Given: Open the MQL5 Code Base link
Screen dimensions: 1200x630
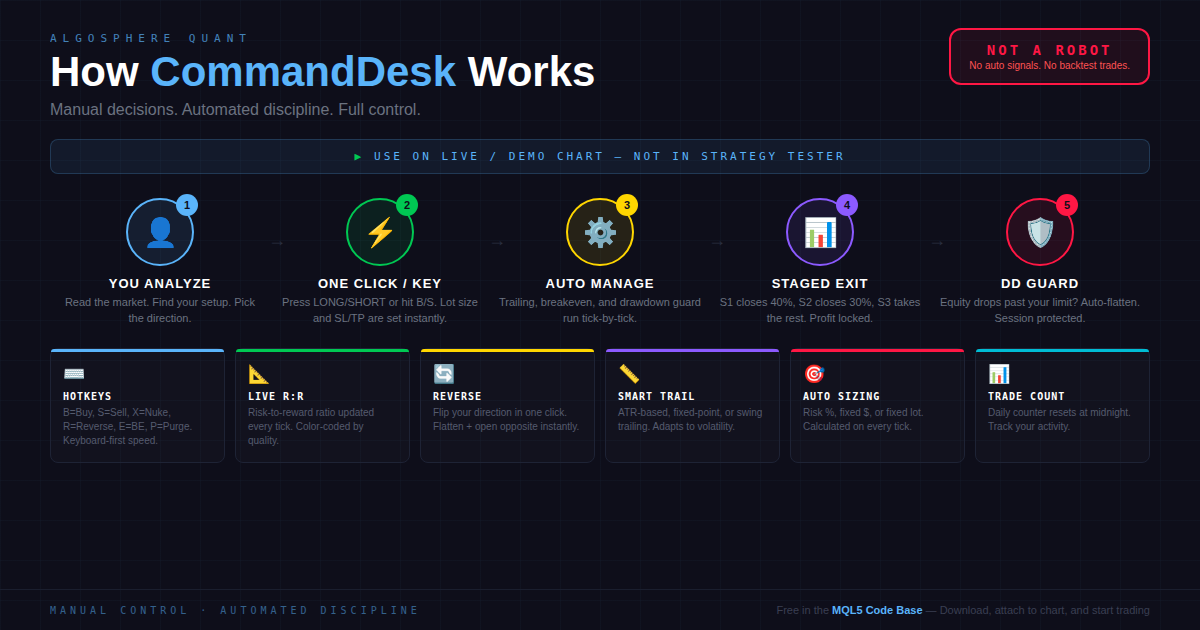Looking at the screenshot, I should 875,609.
